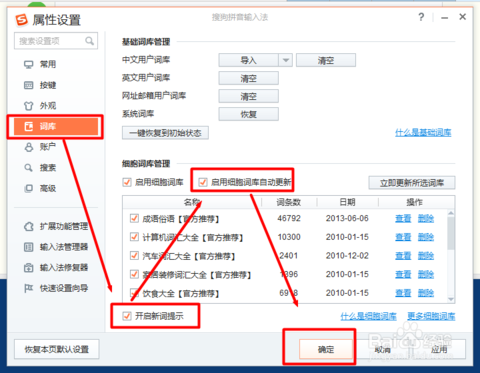Image resolution: width=480 pixels, height=373 pixels.
Task: Open 什么是基础词库 link
Action: pos(423,133)
